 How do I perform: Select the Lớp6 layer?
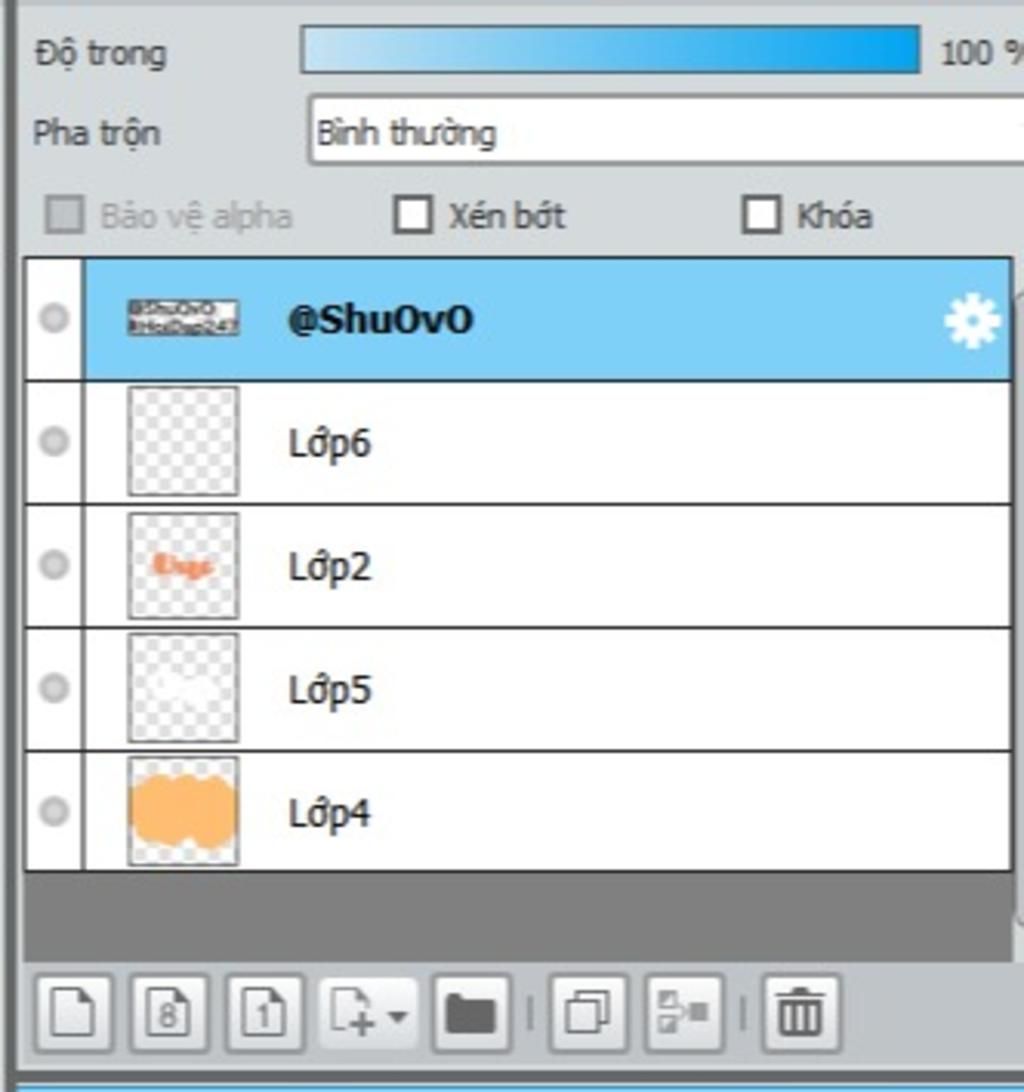[600, 443]
